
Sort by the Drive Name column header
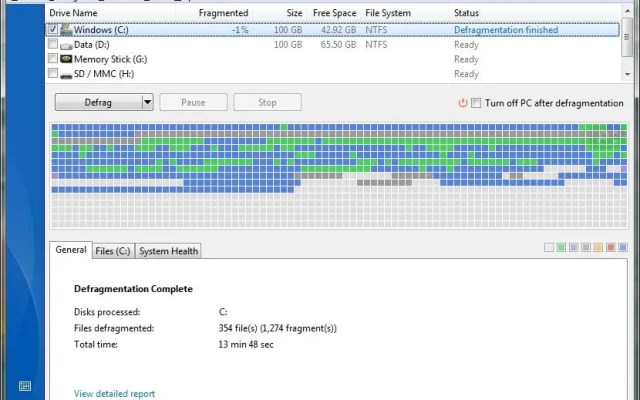pyautogui.click(x=73, y=13)
